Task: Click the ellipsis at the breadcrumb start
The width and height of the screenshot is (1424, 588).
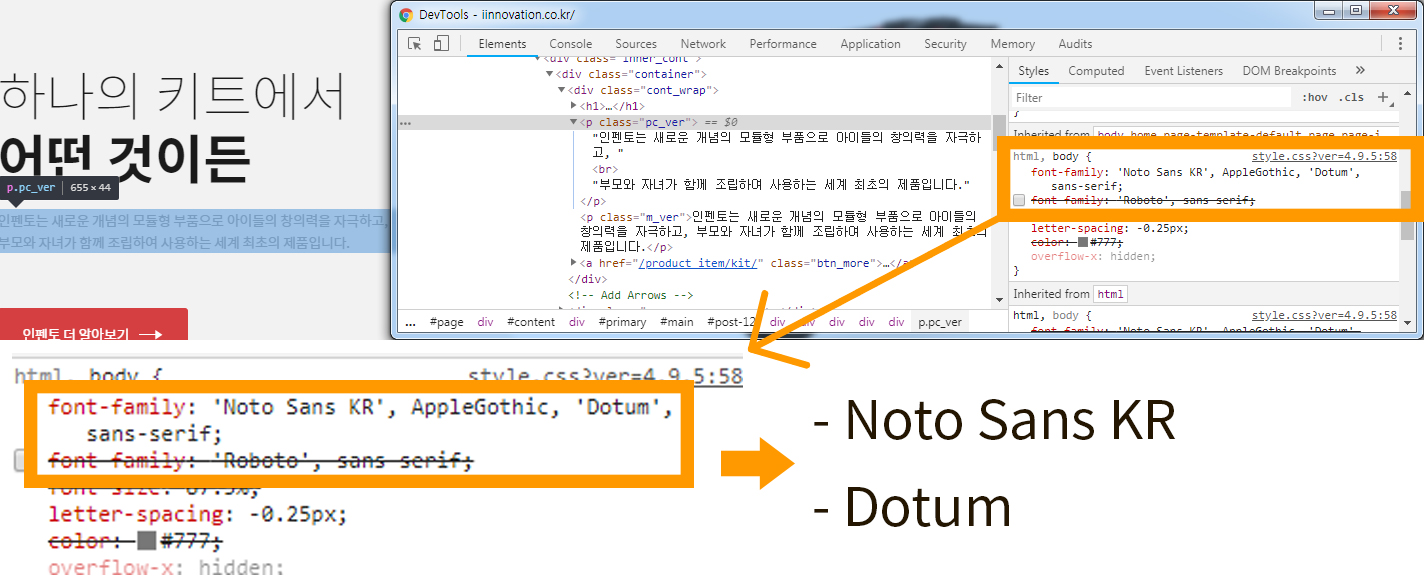Action: pos(410,322)
